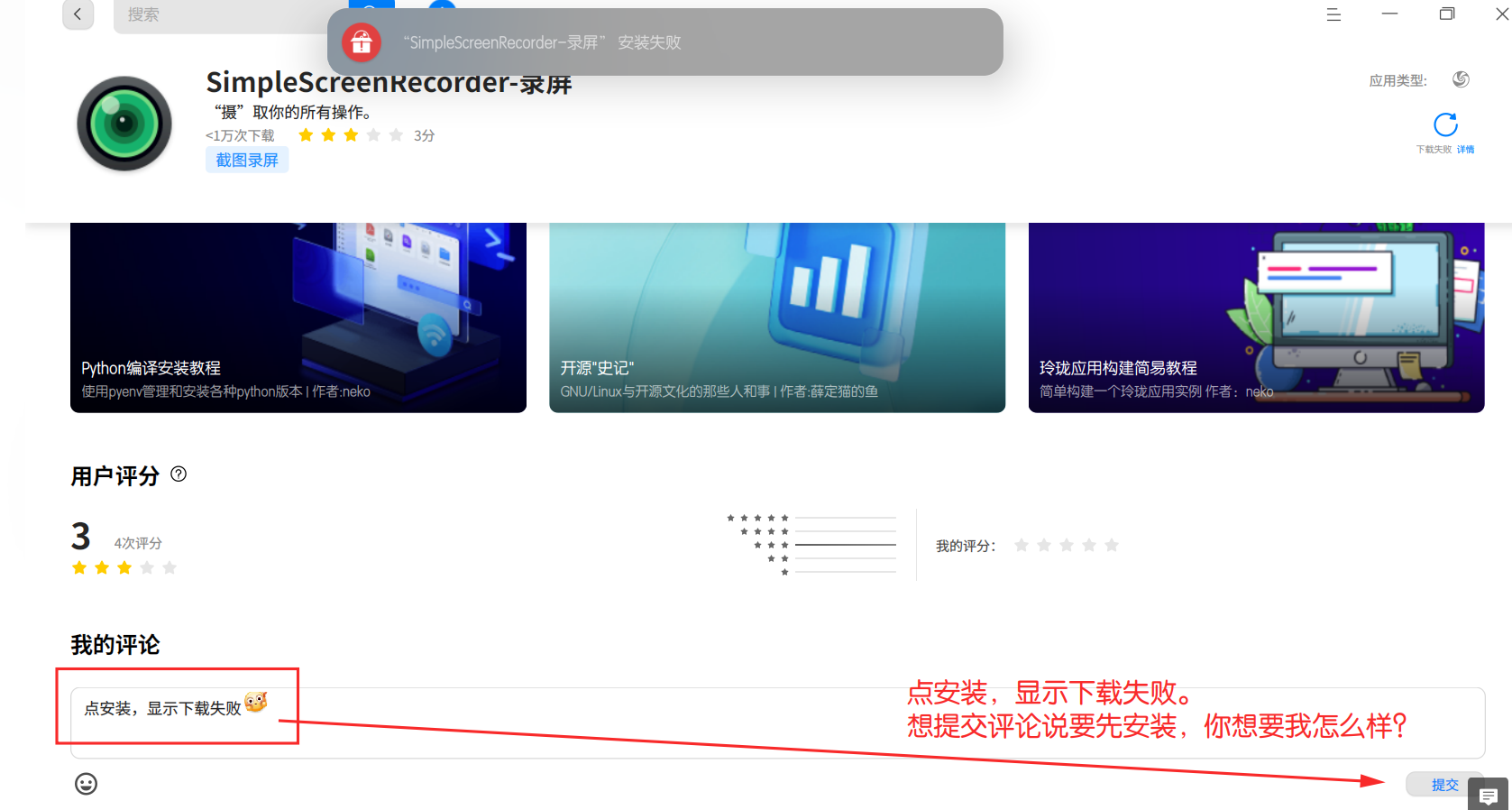This screenshot has height=810, width=1512.
Task: Click the SimpleScreenRecorder-录屏 title text
Action: point(389,83)
